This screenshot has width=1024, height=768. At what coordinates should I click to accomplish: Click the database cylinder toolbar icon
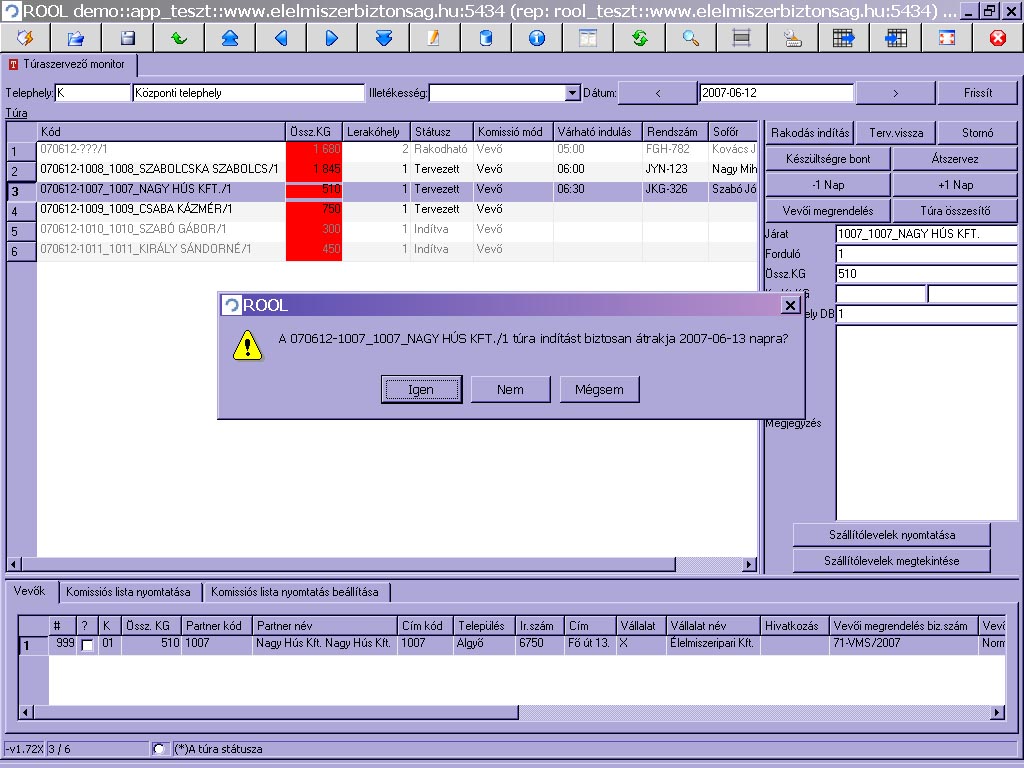point(486,38)
